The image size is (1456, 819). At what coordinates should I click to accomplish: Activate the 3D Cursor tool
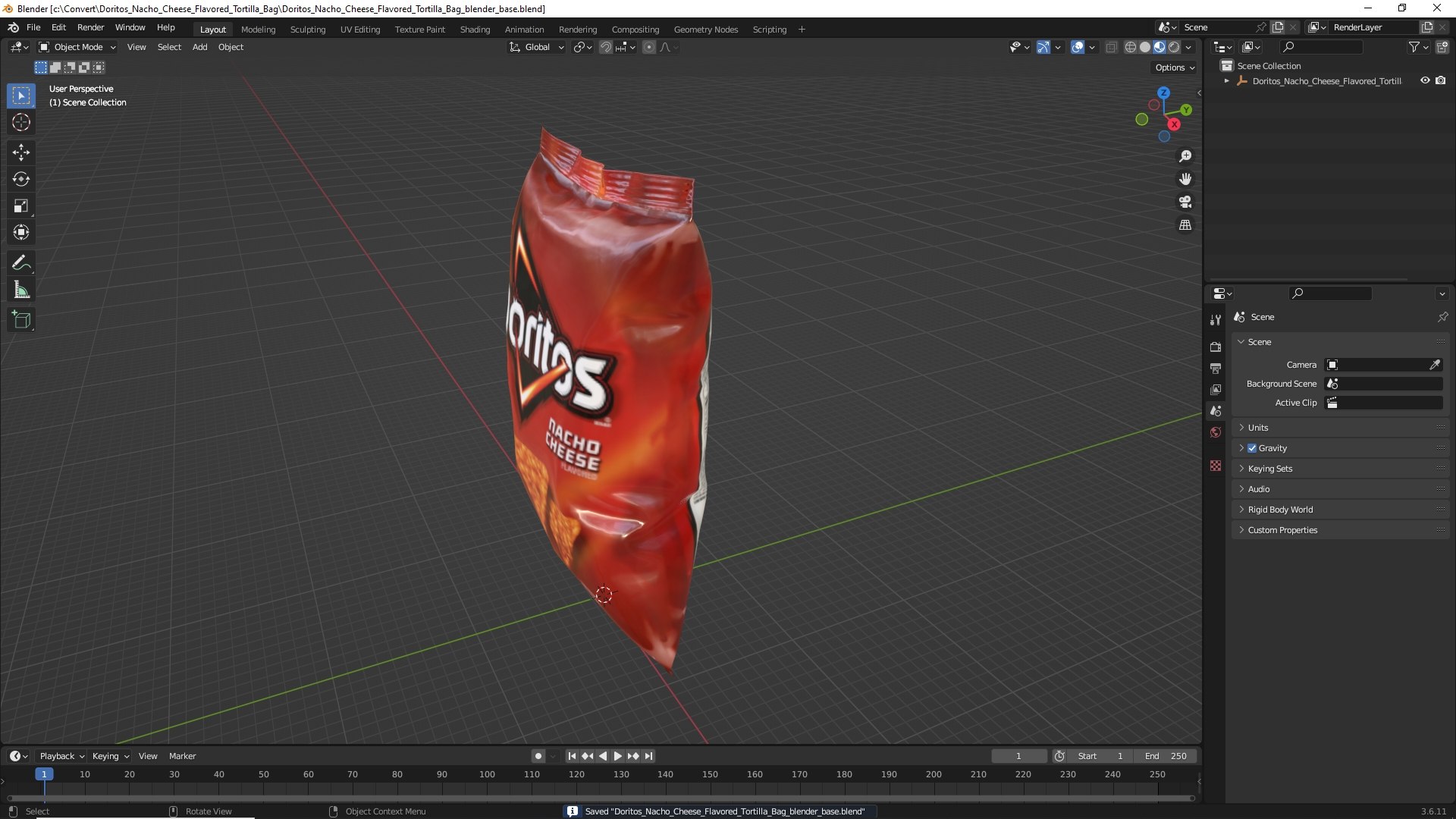(x=21, y=122)
